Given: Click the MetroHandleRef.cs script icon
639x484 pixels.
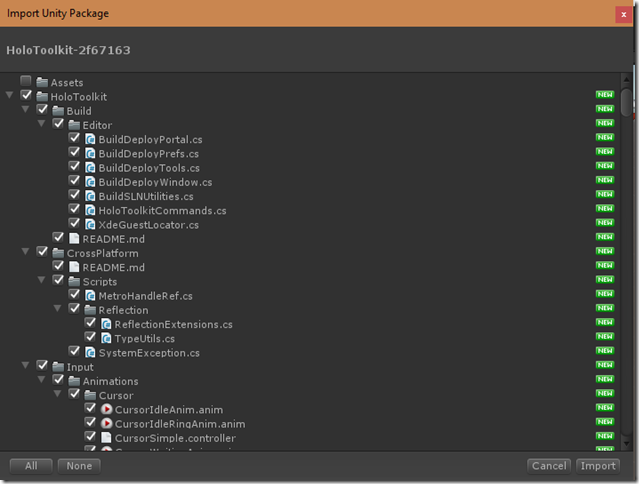Looking at the screenshot, I should pyautogui.click(x=90, y=296).
